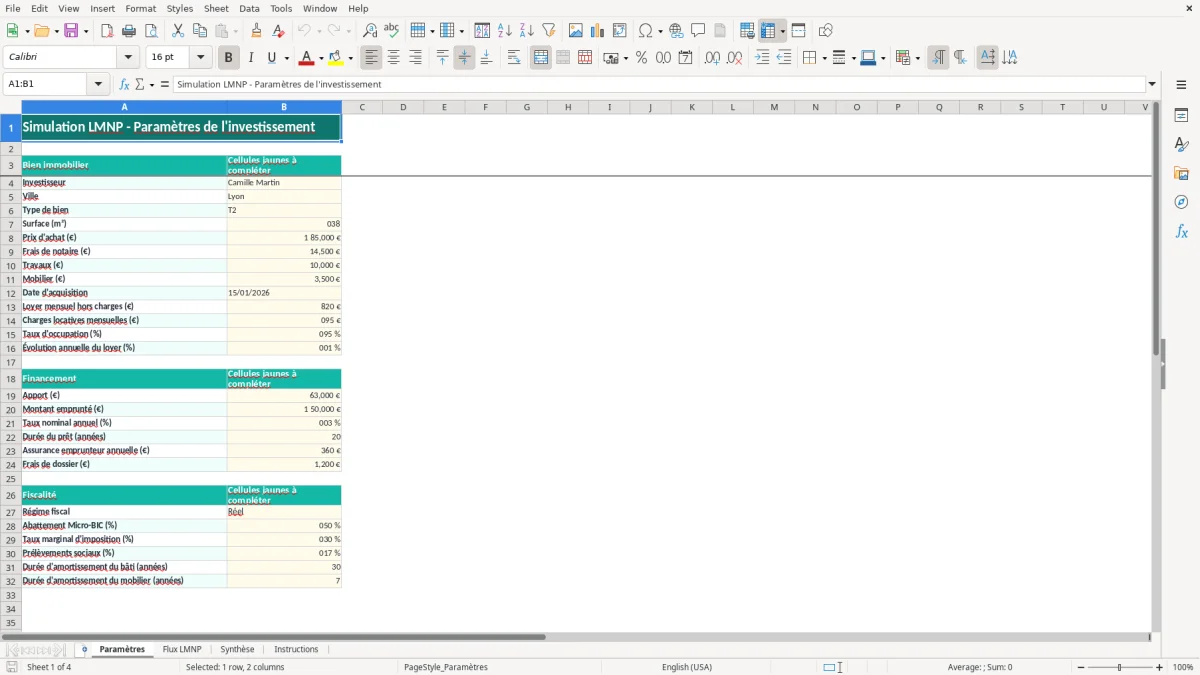The height and width of the screenshot is (675, 1200).
Task: Click PageStyle_Paramètres in status bar
Action: [x=446, y=667]
